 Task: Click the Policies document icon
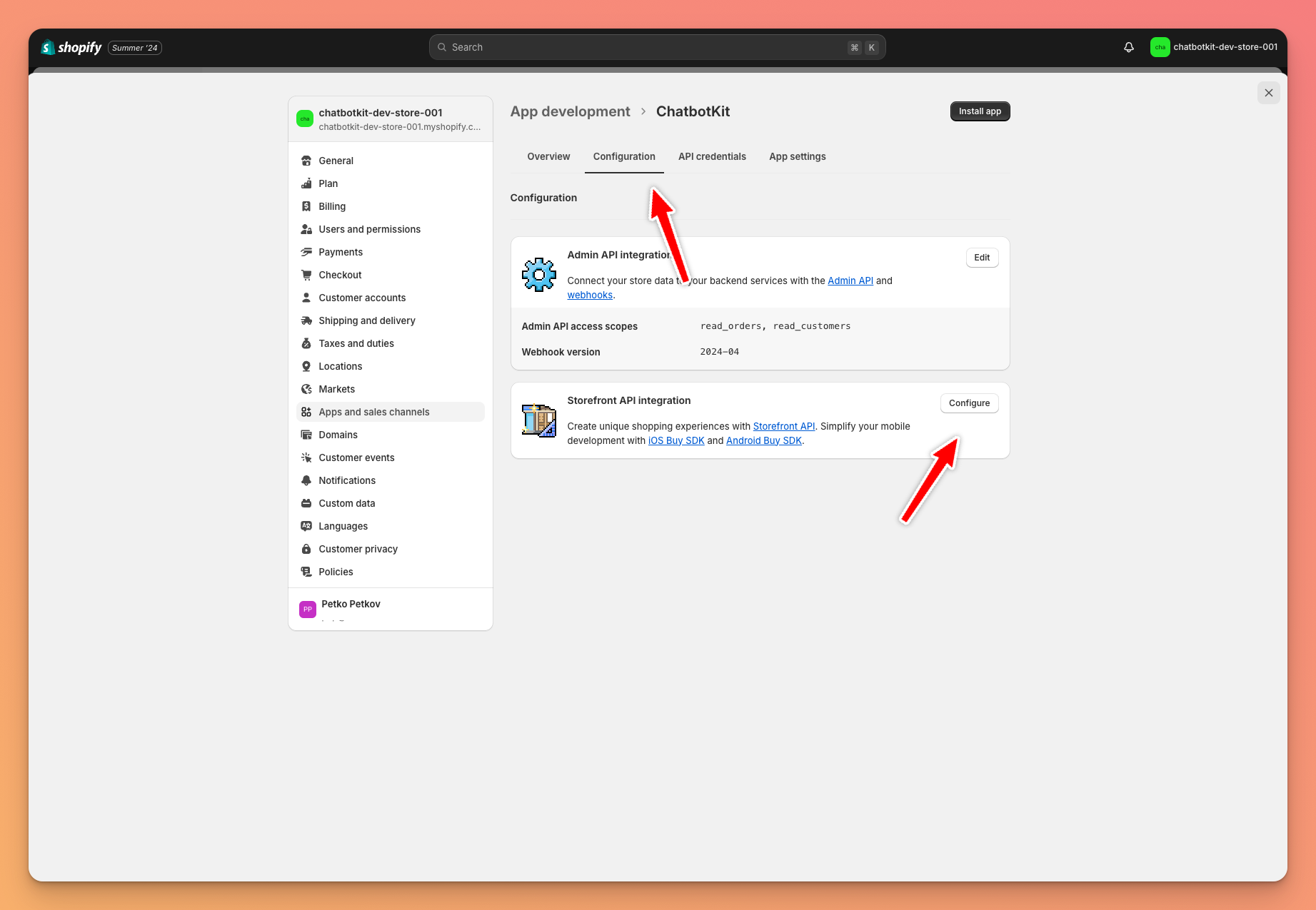point(306,572)
